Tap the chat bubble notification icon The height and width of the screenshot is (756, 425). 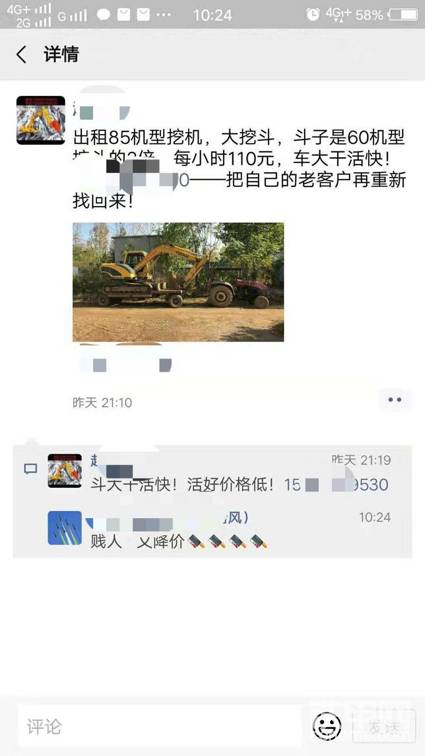pyautogui.click(x=103, y=15)
